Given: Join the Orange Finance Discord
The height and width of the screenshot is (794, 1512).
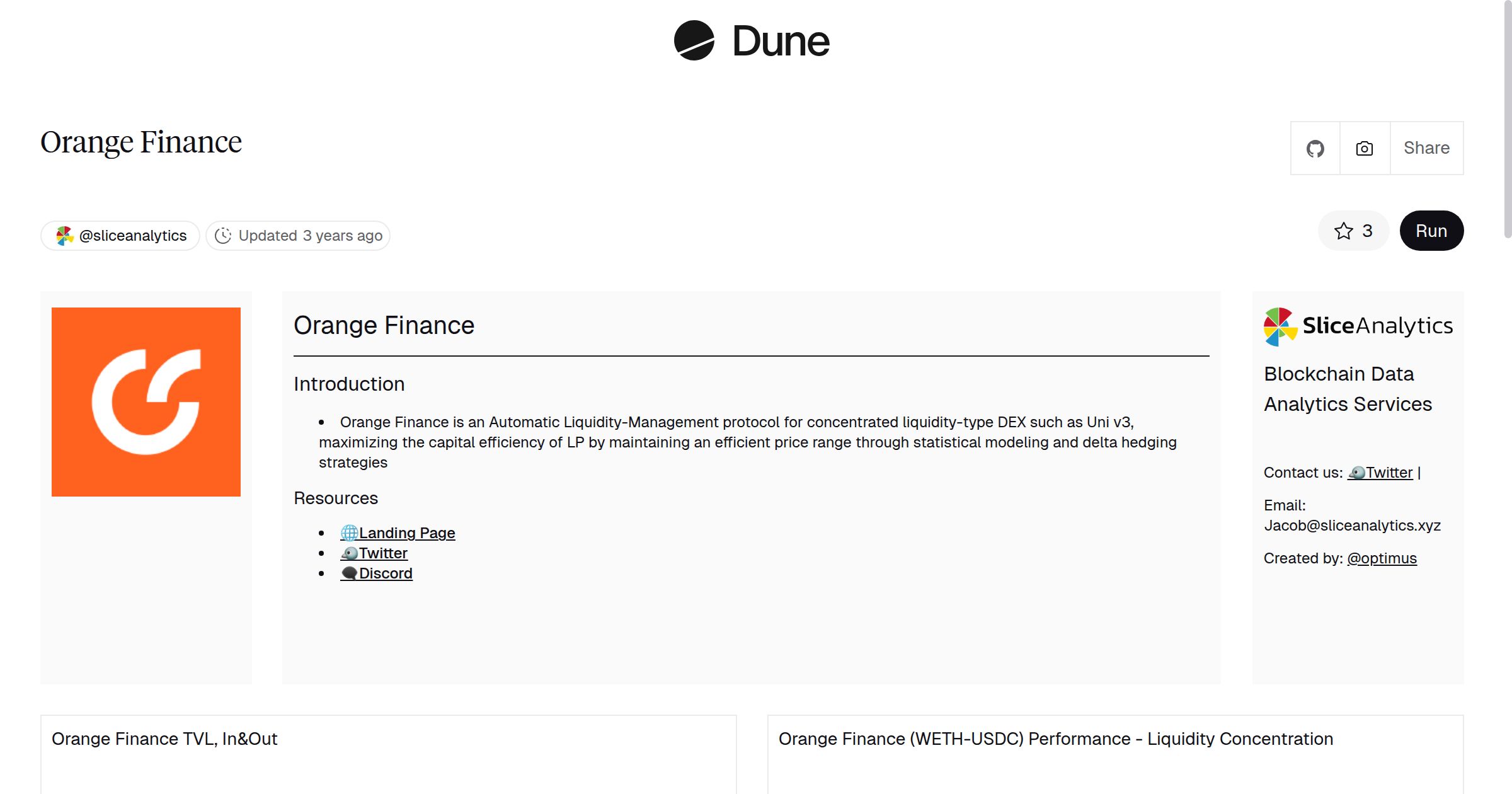Looking at the screenshot, I should pyautogui.click(x=385, y=573).
